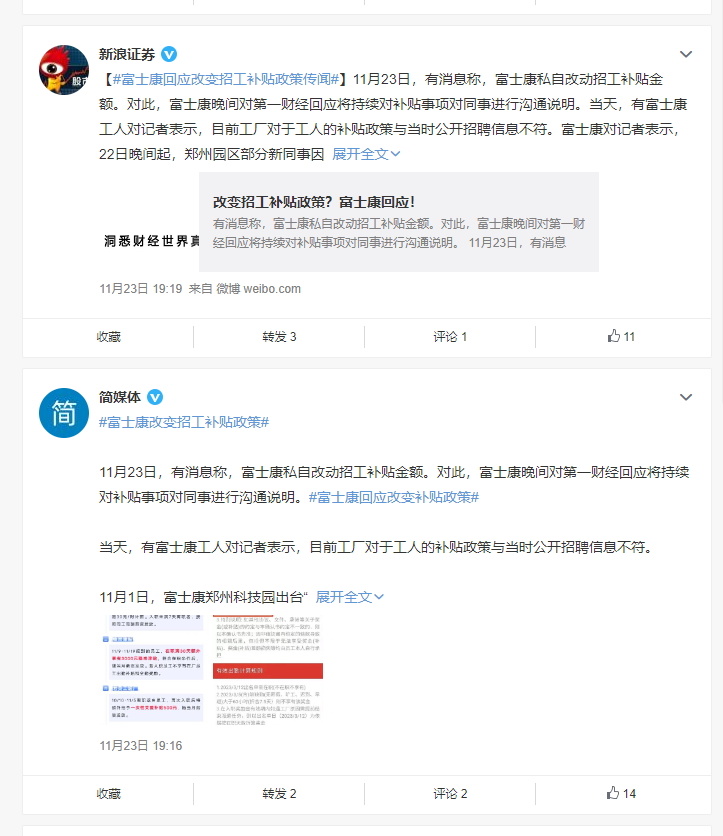The width and height of the screenshot is (723, 836).
Task: Open 评论 1 comments on the 新浪证券 post
Action: [x=449, y=336]
